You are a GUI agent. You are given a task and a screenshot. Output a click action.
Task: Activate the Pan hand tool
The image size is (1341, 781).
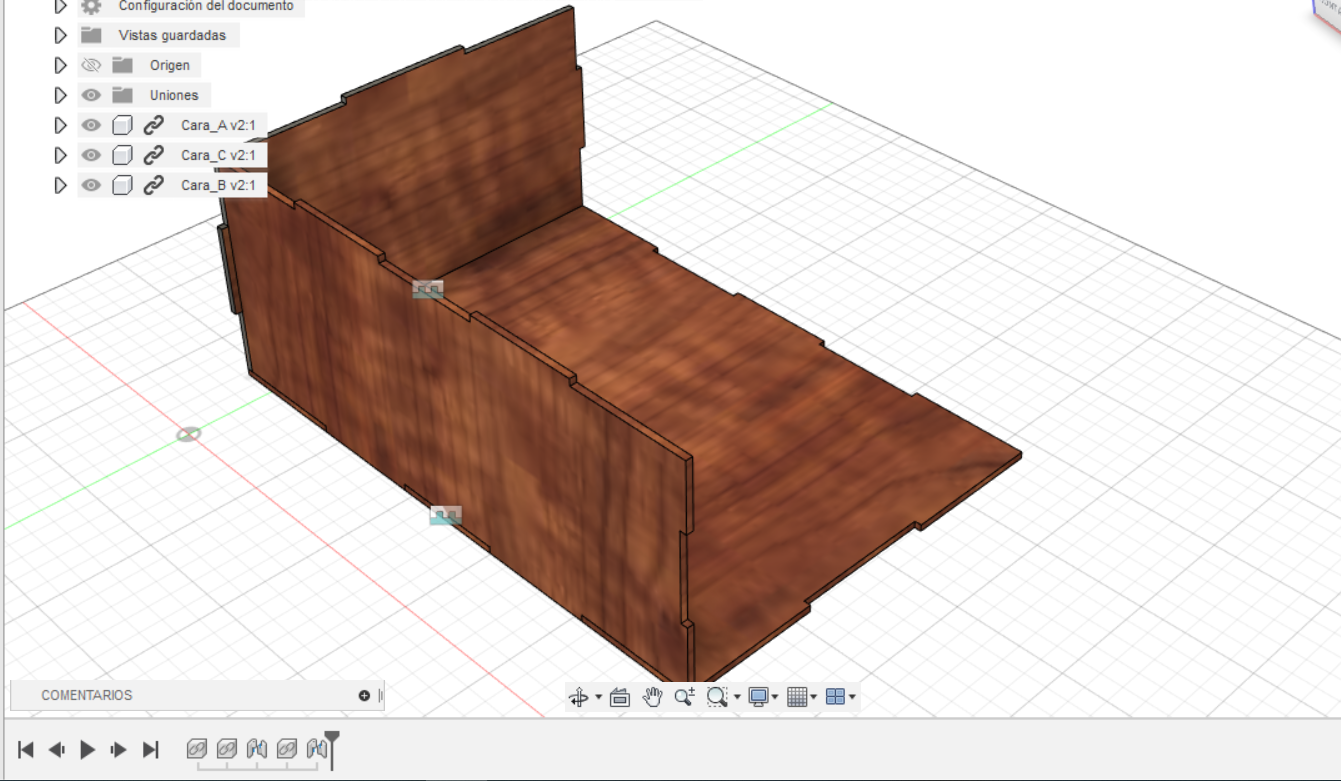[652, 697]
